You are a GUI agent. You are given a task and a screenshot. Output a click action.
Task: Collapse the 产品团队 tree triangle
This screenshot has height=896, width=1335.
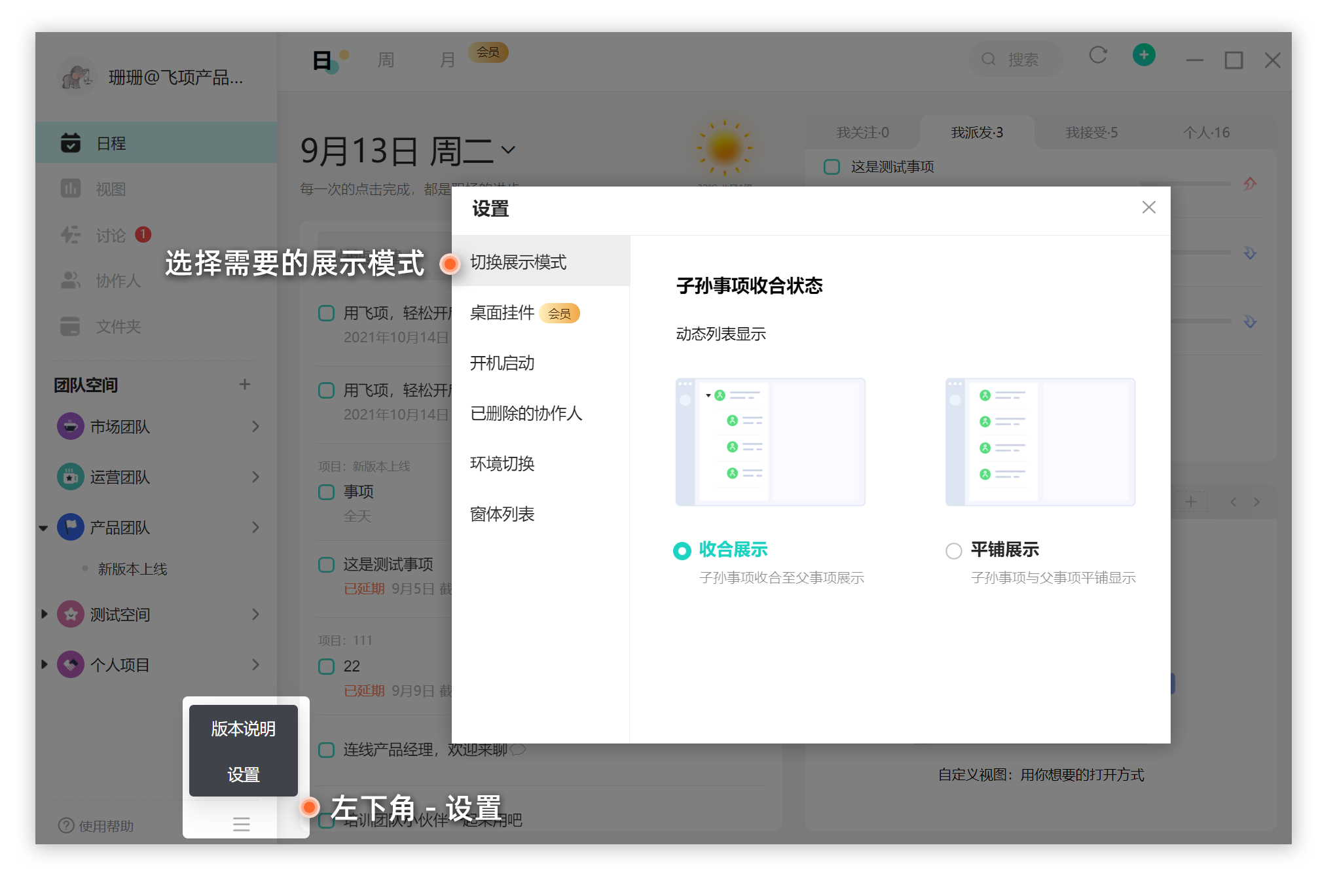[44, 528]
